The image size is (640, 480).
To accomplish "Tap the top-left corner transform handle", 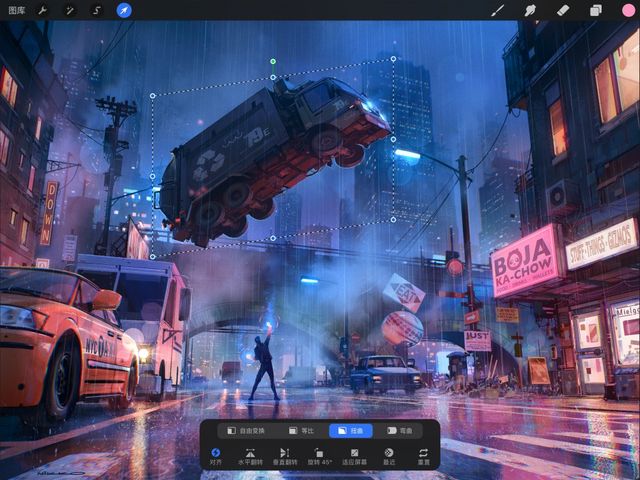I will pyautogui.click(x=153, y=96).
